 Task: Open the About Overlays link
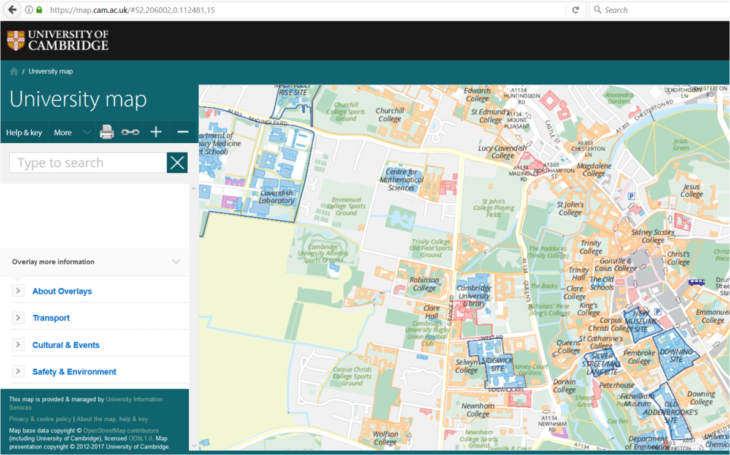click(x=62, y=291)
